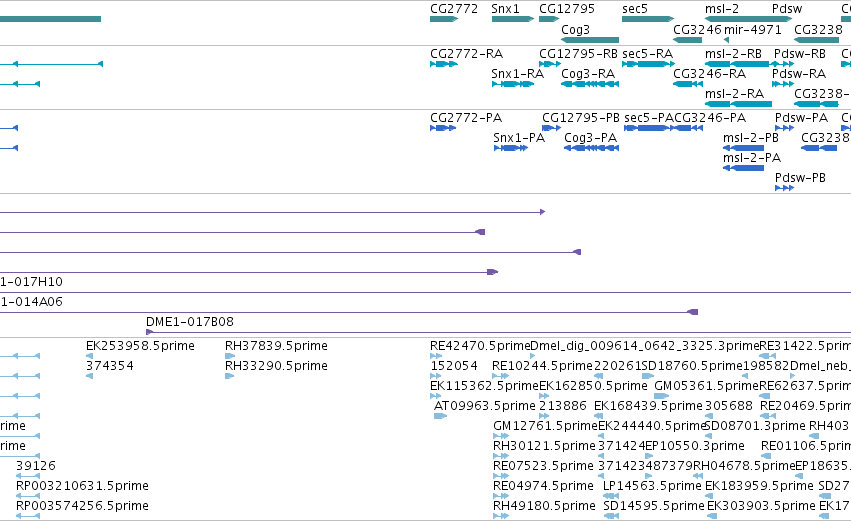This screenshot has height=521, width=851.
Task: Click the Pdsw gene label
Action: click(787, 9)
